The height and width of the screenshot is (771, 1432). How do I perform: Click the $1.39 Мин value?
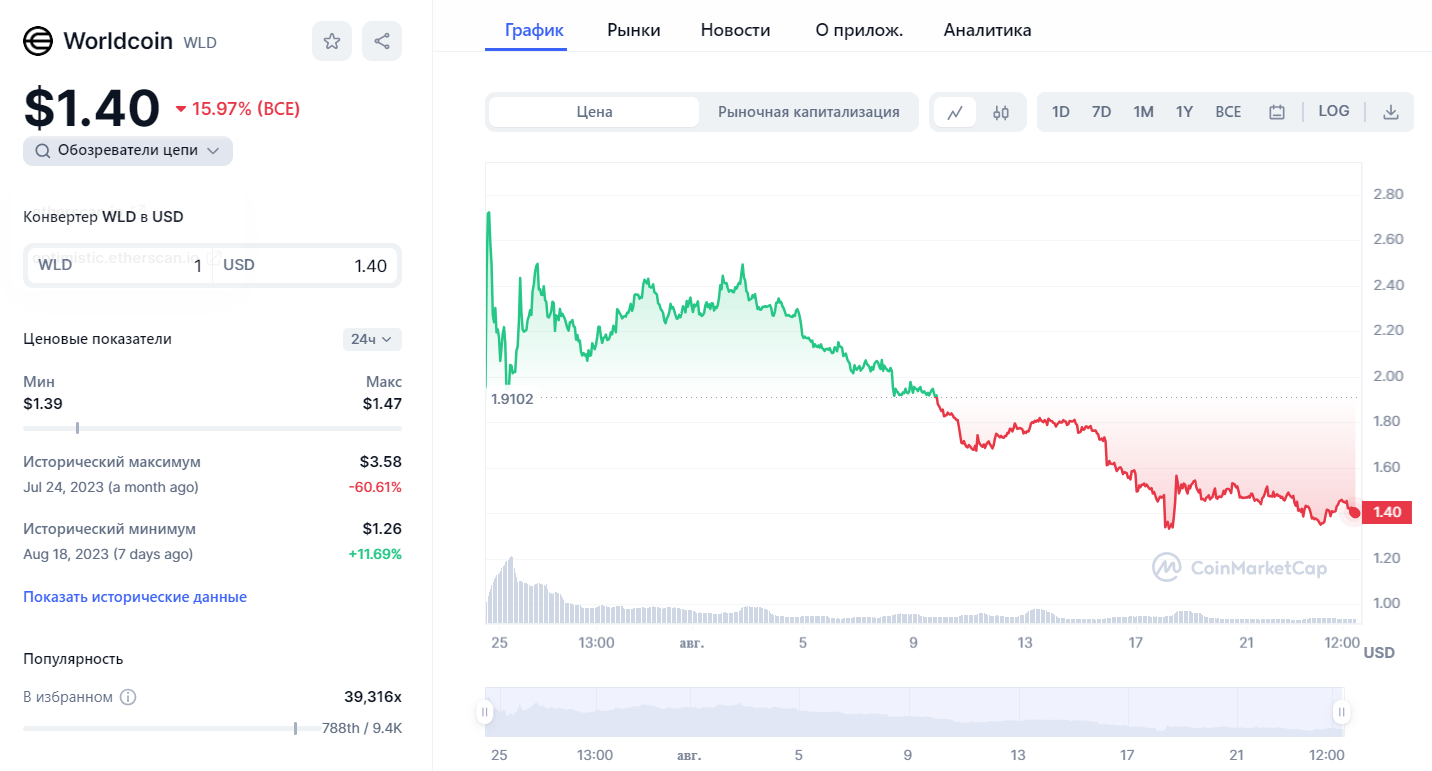[43, 404]
